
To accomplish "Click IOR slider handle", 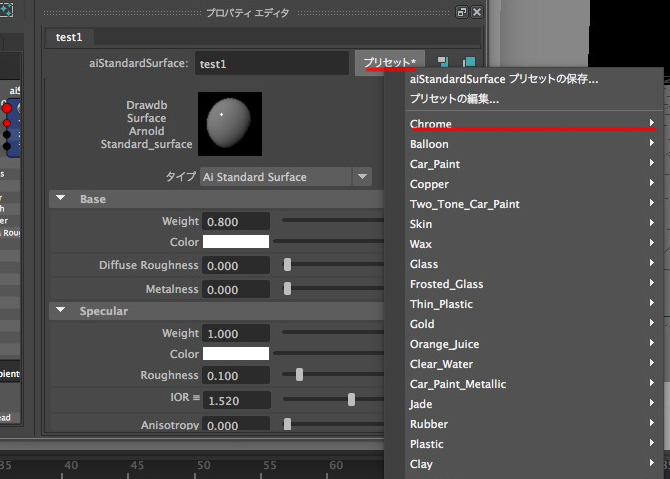I will click(351, 400).
